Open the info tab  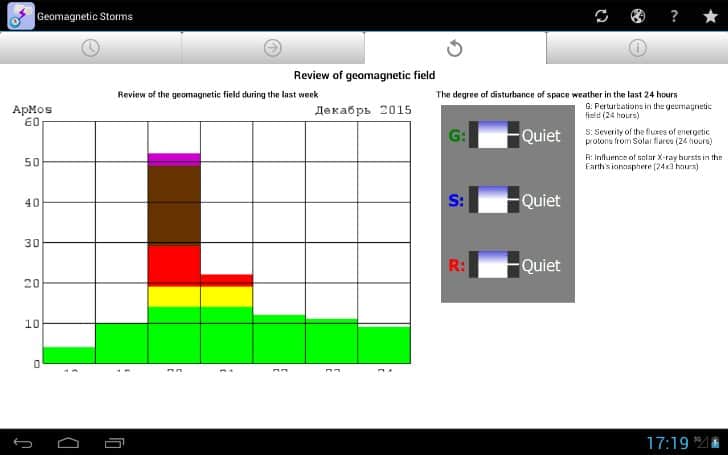[637, 48]
